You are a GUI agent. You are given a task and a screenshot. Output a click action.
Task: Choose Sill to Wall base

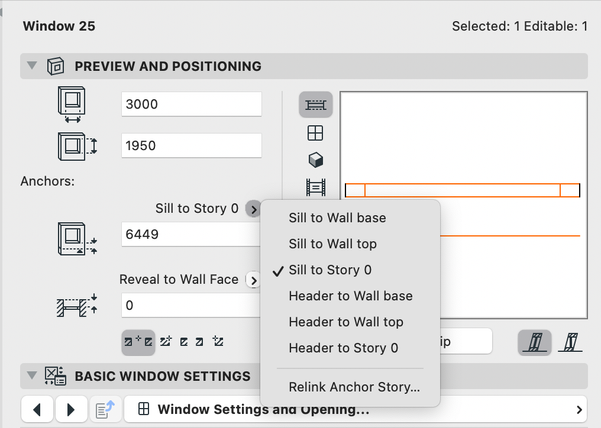coord(337,218)
